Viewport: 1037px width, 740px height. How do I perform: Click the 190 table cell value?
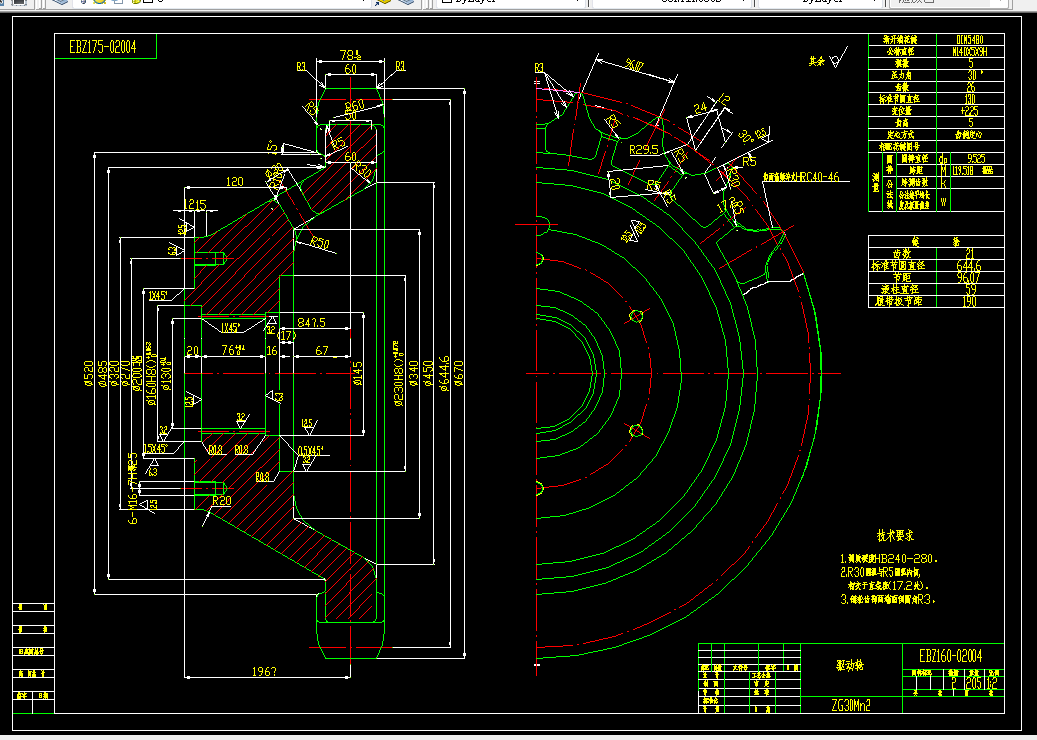click(x=970, y=301)
